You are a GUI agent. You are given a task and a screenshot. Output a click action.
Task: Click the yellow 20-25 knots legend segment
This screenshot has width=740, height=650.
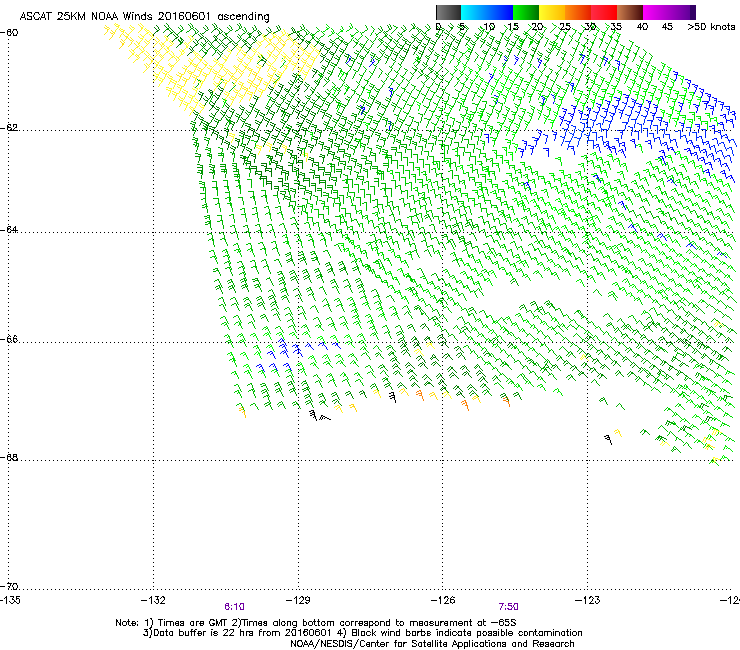(552, 12)
